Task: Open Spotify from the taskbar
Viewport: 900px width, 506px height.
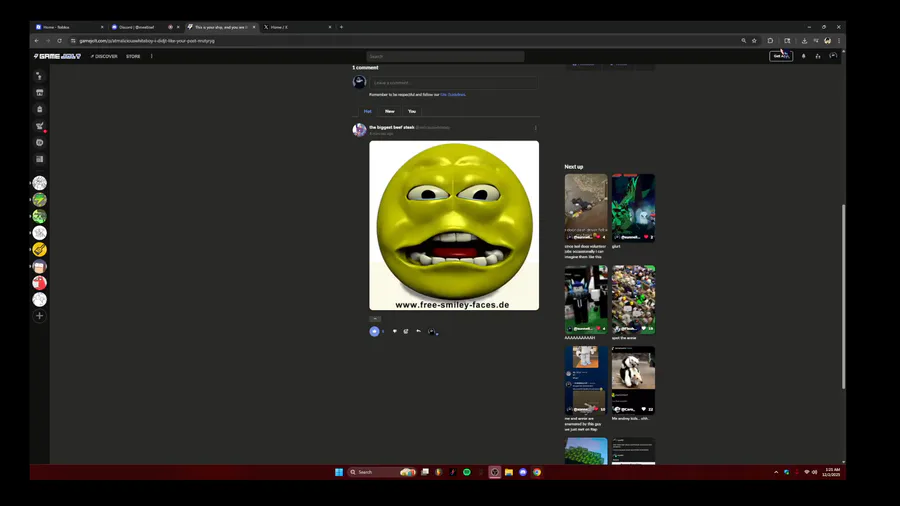Action: pyautogui.click(x=467, y=472)
